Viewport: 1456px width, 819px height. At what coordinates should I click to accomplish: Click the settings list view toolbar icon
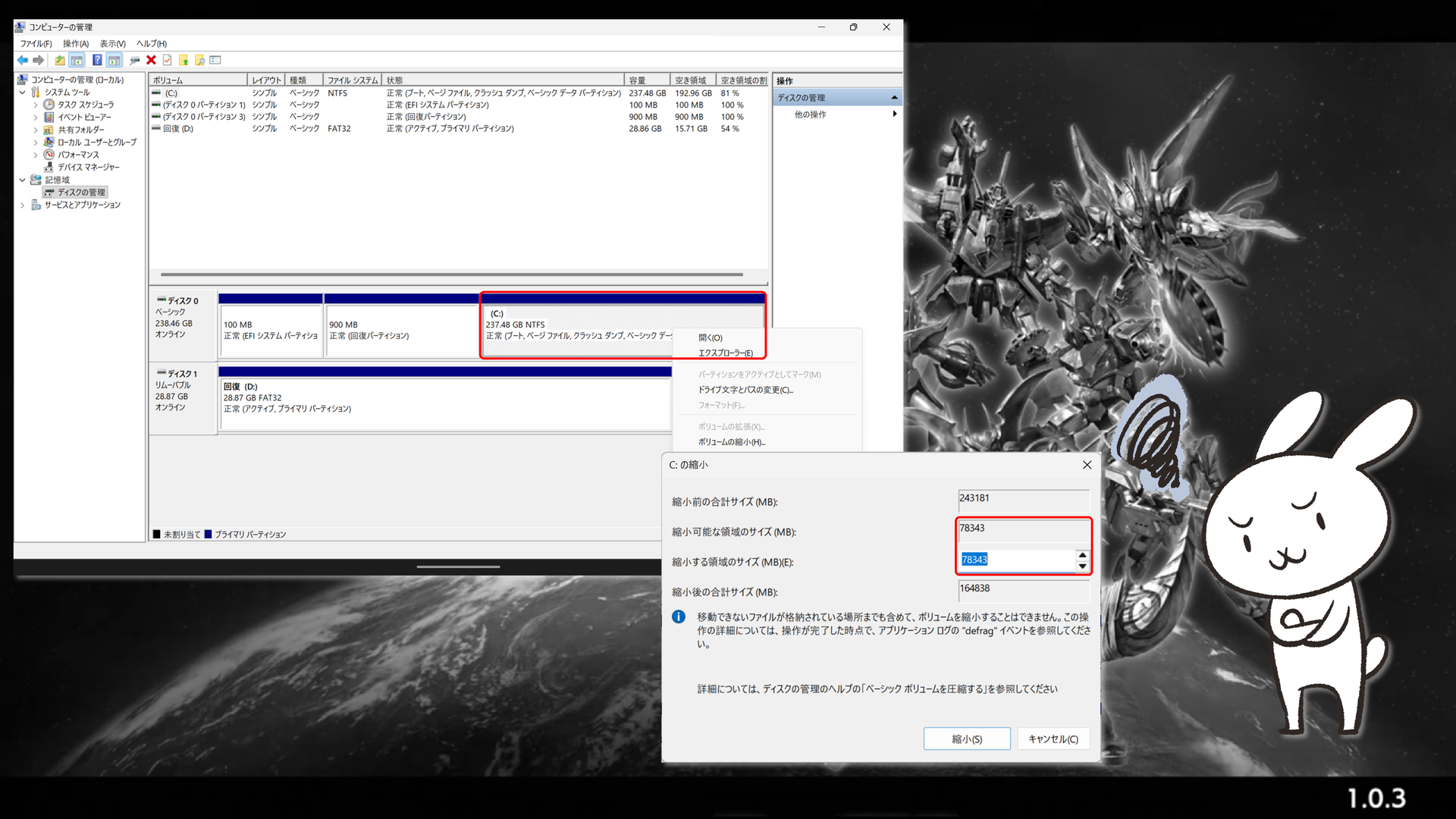point(215,60)
